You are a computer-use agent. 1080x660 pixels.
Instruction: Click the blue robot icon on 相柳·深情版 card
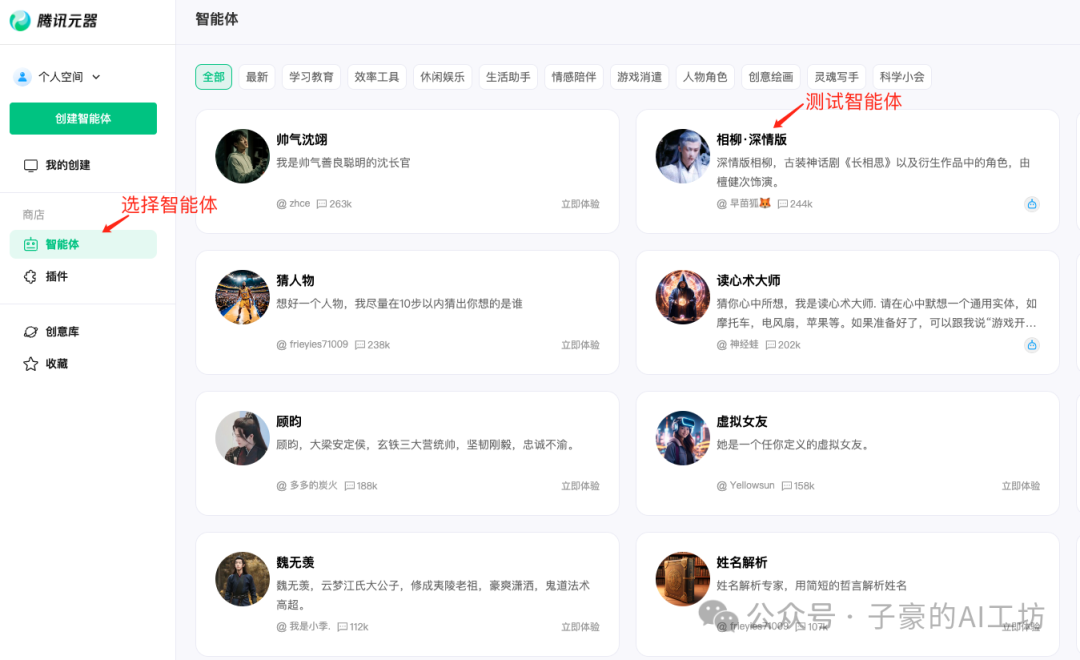pos(1034,203)
